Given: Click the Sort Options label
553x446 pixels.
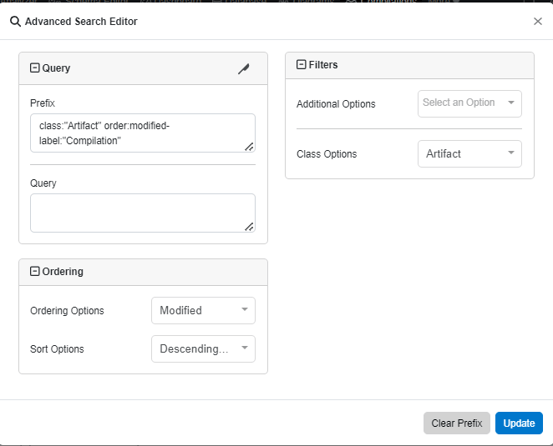Looking at the screenshot, I should coord(57,349).
